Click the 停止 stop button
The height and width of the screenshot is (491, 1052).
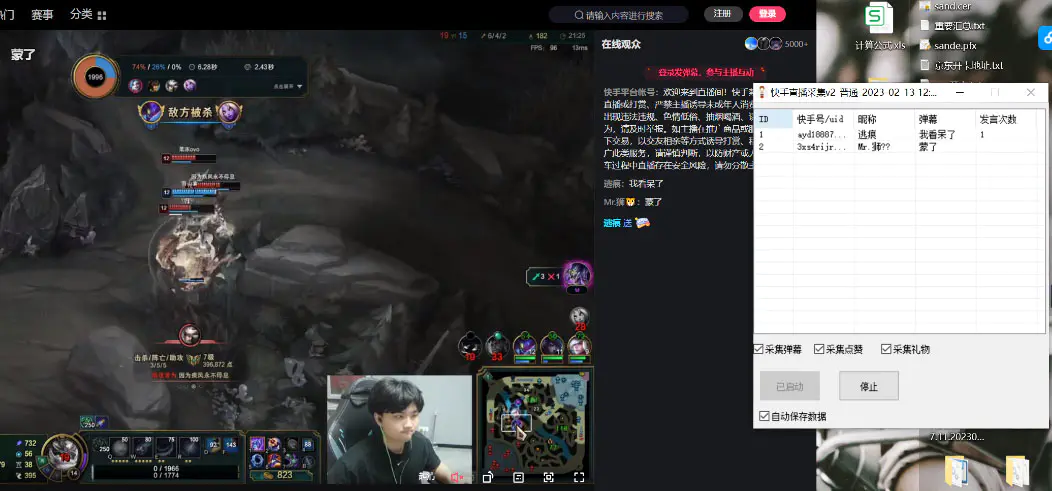click(x=869, y=386)
